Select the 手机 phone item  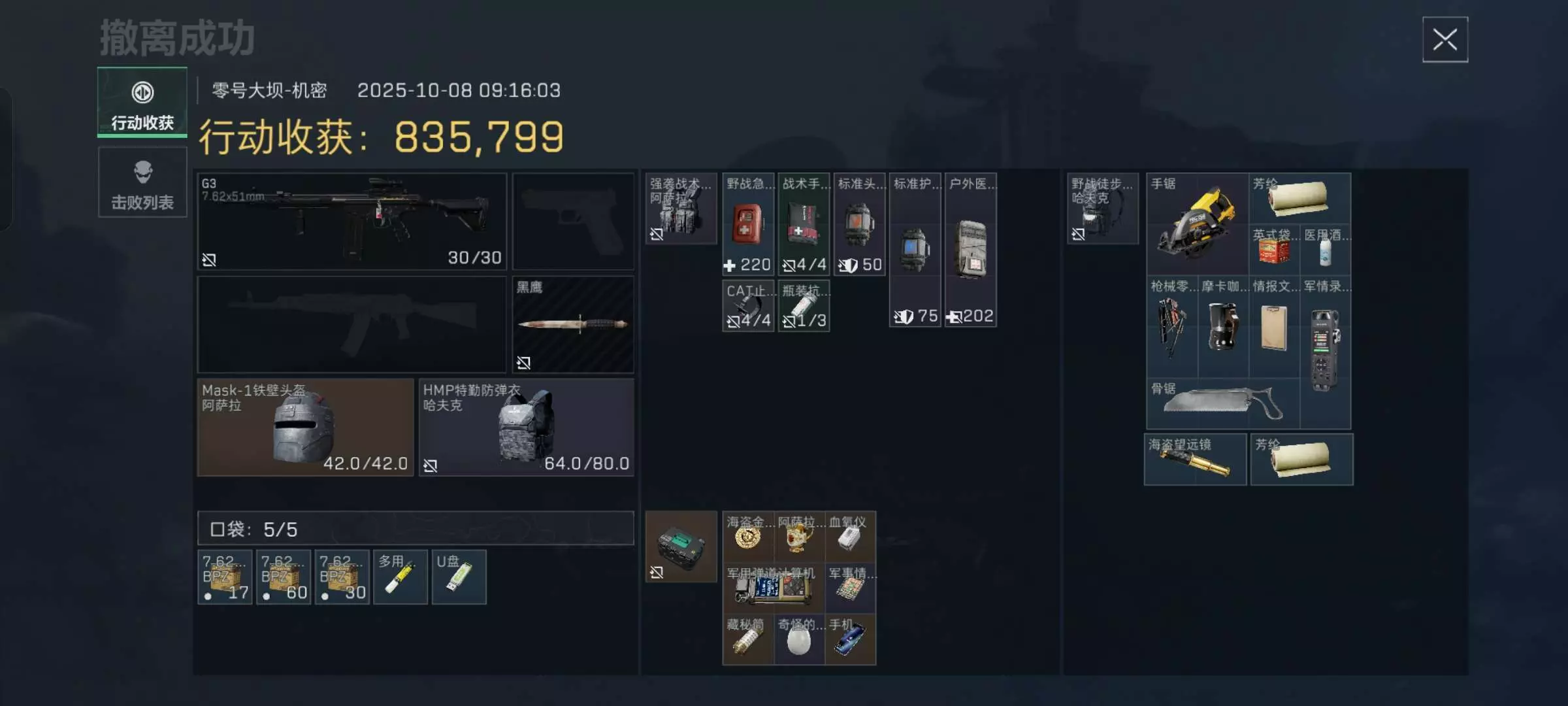(x=851, y=639)
